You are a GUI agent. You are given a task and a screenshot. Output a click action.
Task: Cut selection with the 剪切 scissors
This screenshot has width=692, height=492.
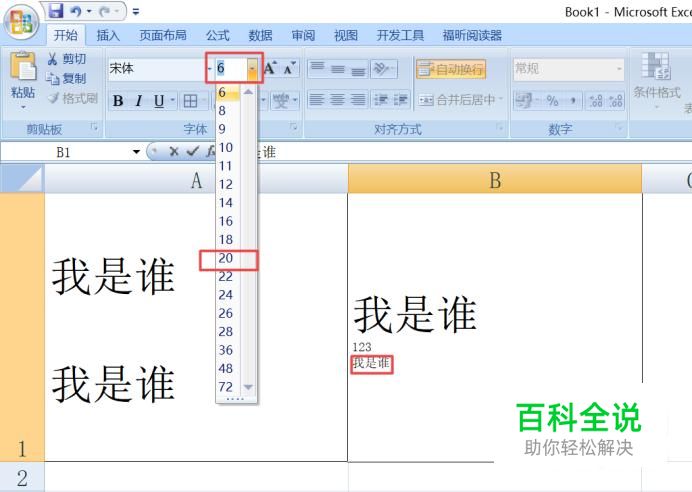tap(66, 59)
